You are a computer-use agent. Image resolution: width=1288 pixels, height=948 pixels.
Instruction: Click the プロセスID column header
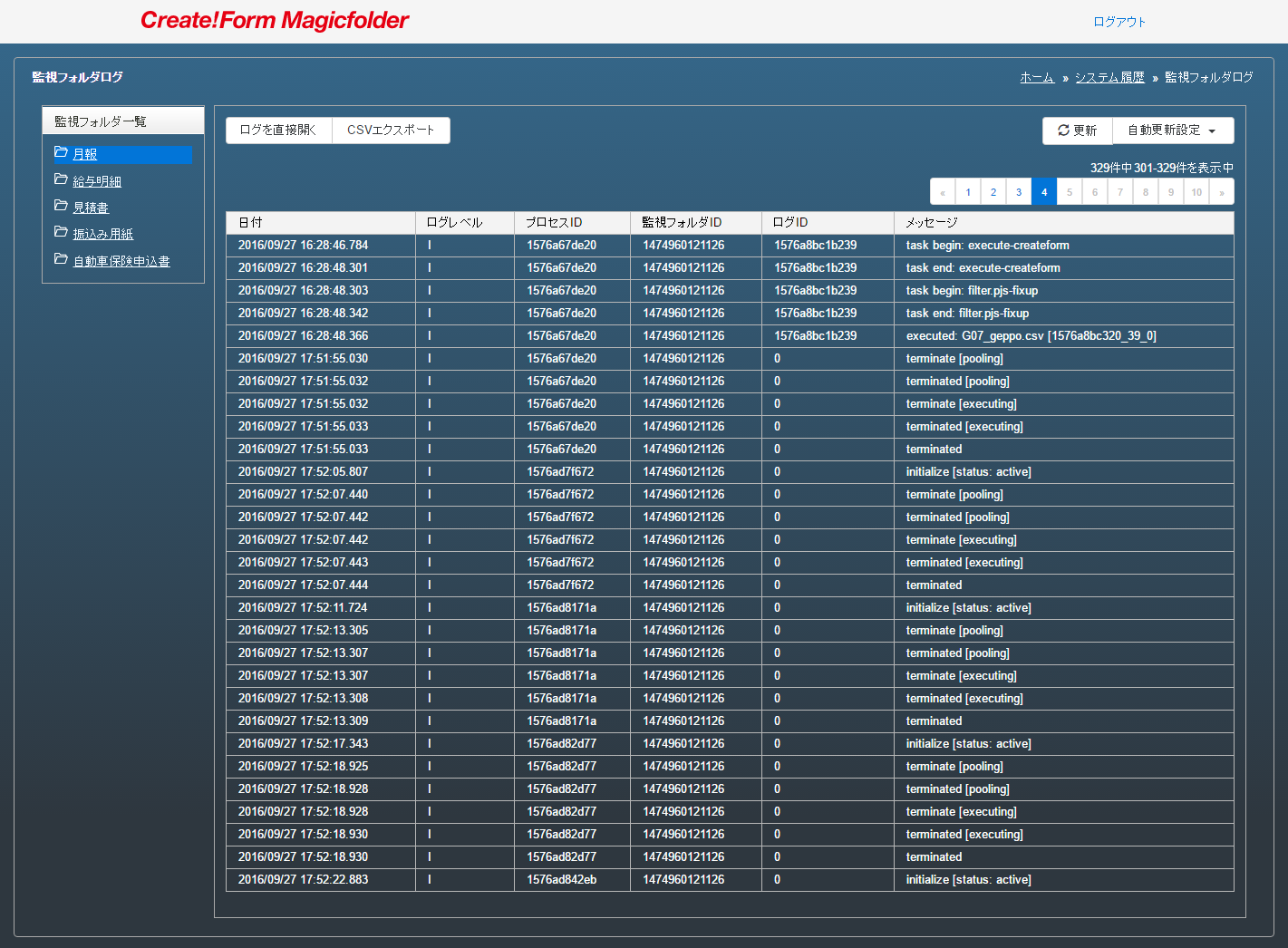(572, 222)
